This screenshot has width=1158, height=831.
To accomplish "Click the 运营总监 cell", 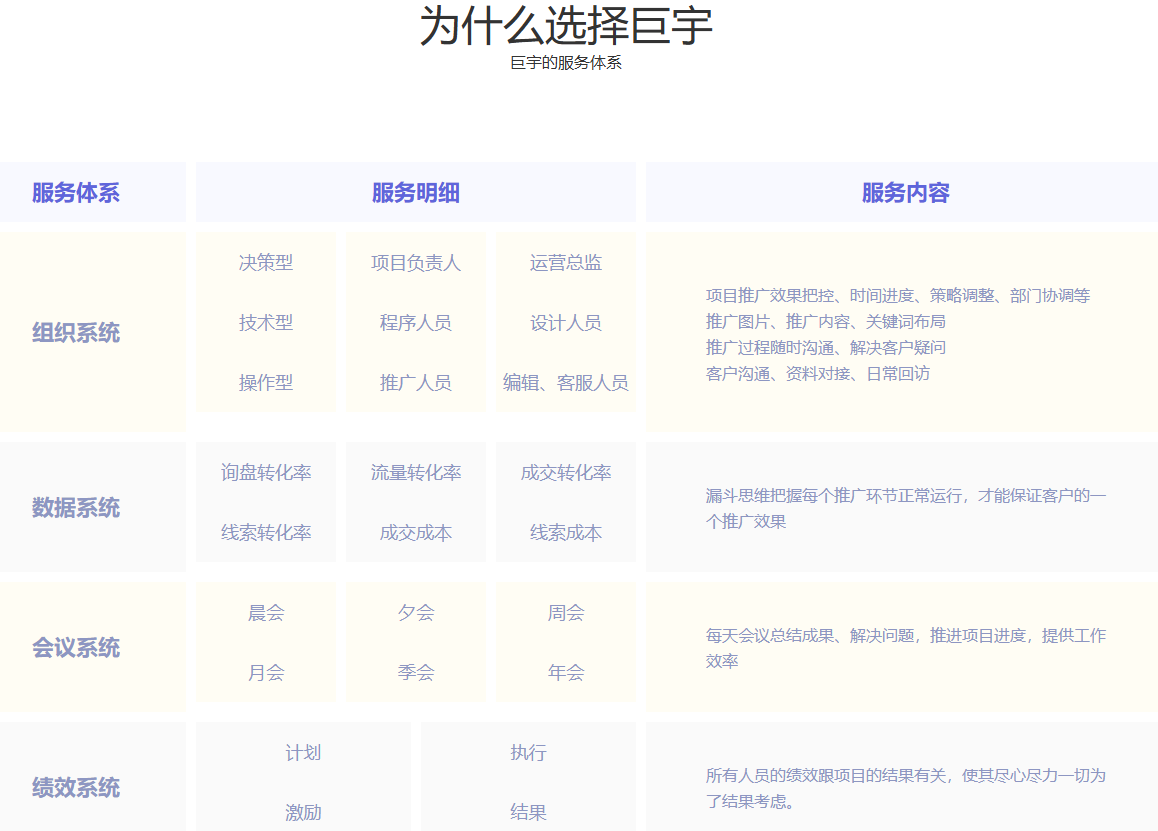I will [566, 262].
